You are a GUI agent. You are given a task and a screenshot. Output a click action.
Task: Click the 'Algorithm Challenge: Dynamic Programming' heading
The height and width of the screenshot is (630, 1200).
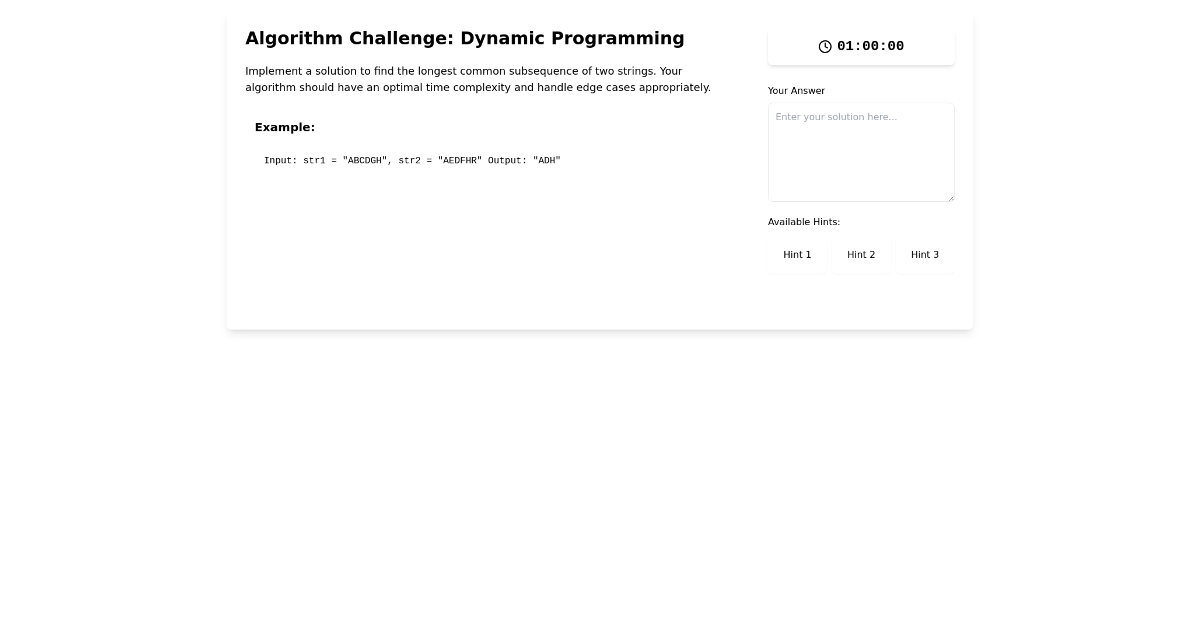tap(464, 38)
